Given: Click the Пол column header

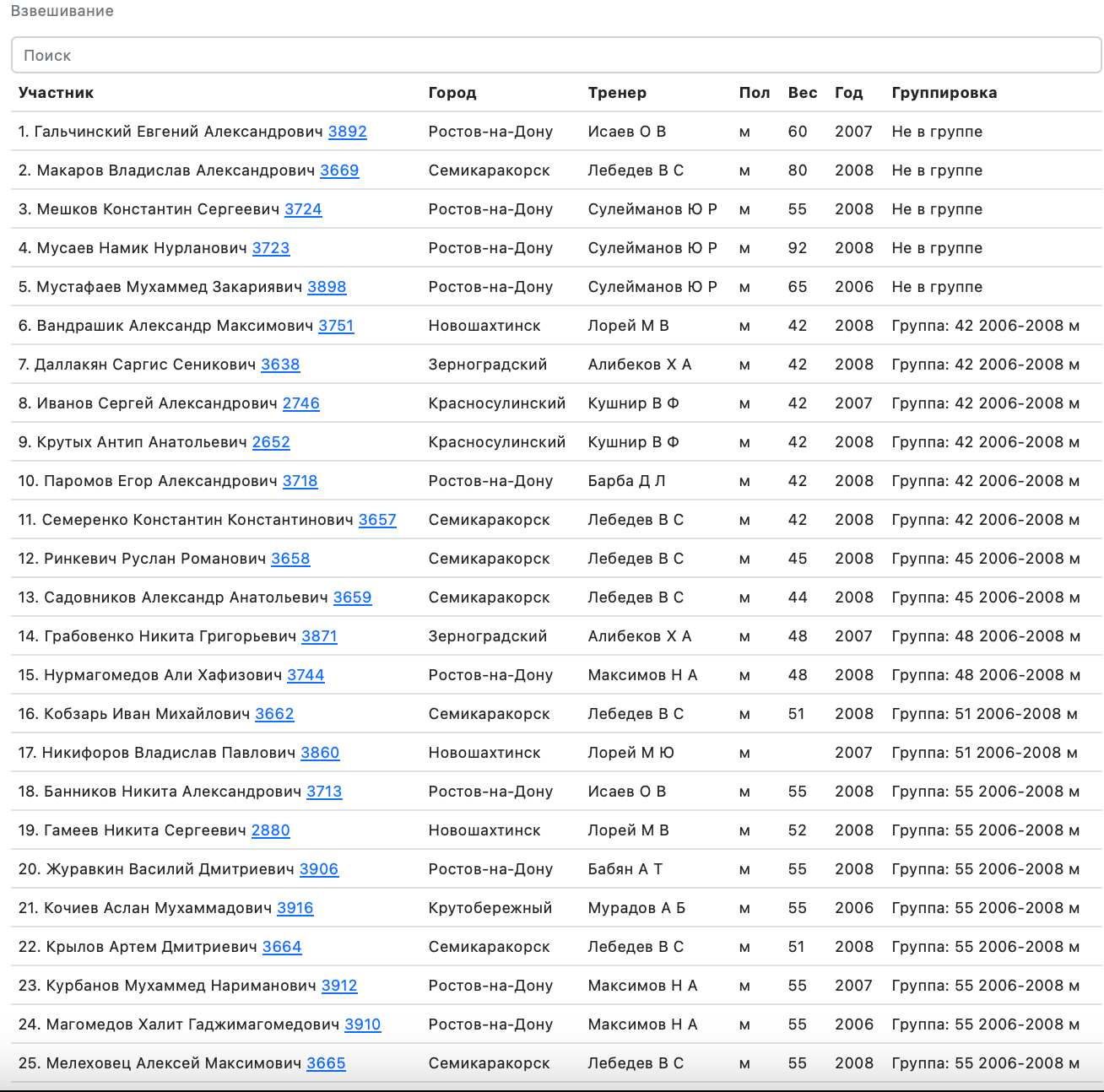Looking at the screenshot, I should [755, 93].
